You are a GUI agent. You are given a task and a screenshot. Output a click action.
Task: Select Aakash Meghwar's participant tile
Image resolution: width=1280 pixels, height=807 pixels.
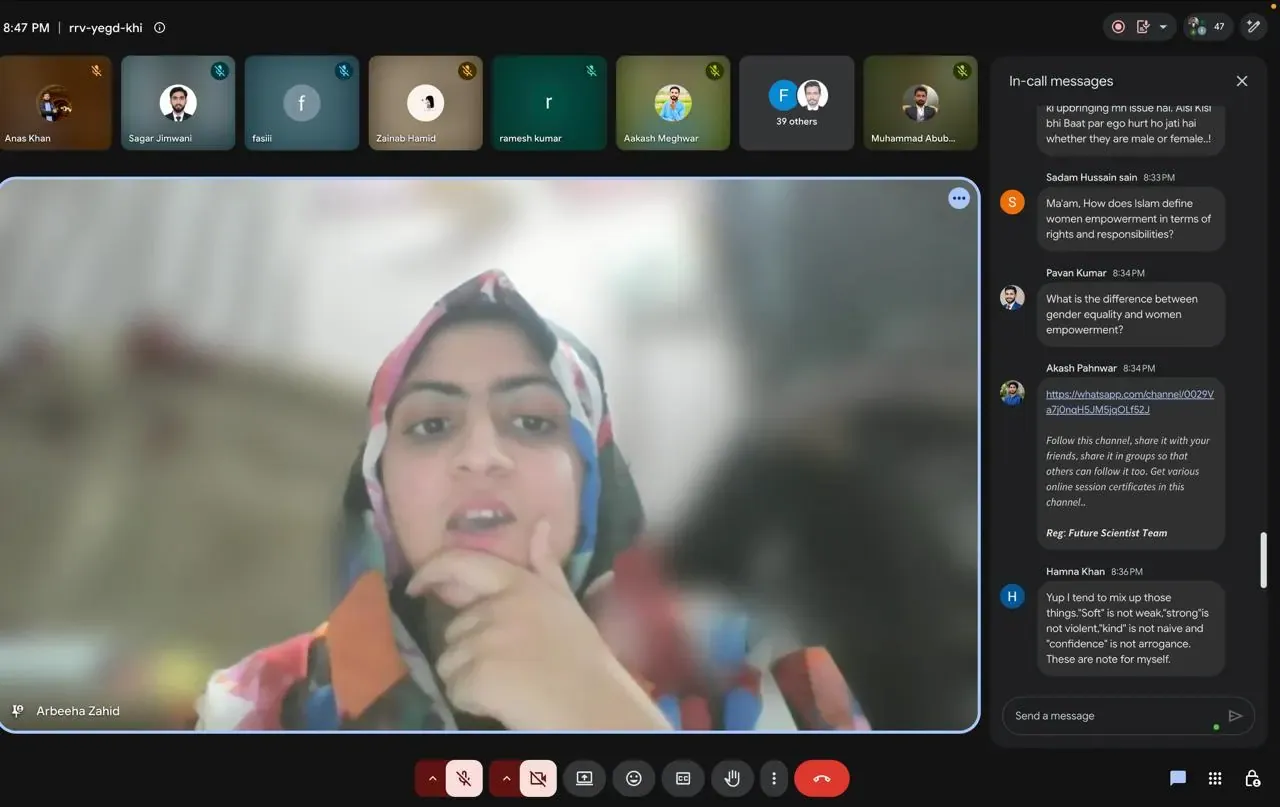point(673,103)
